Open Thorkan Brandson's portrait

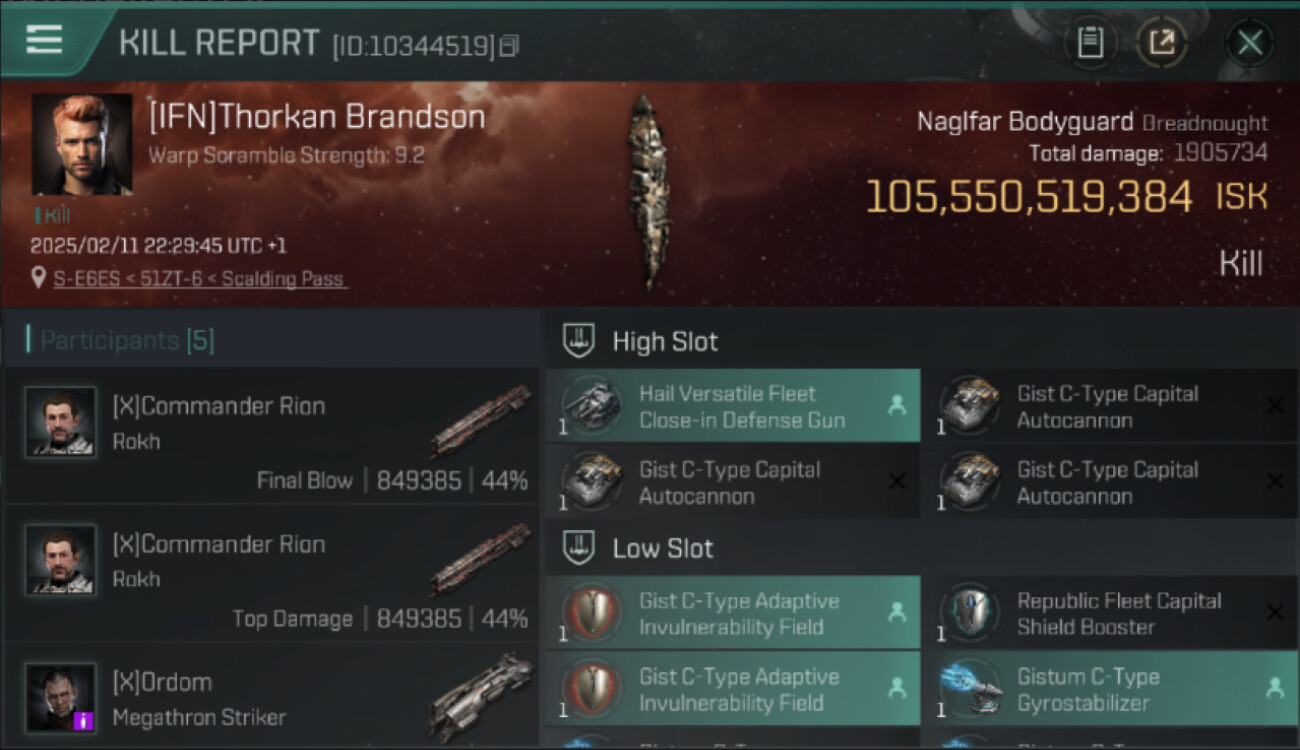point(82,144)
